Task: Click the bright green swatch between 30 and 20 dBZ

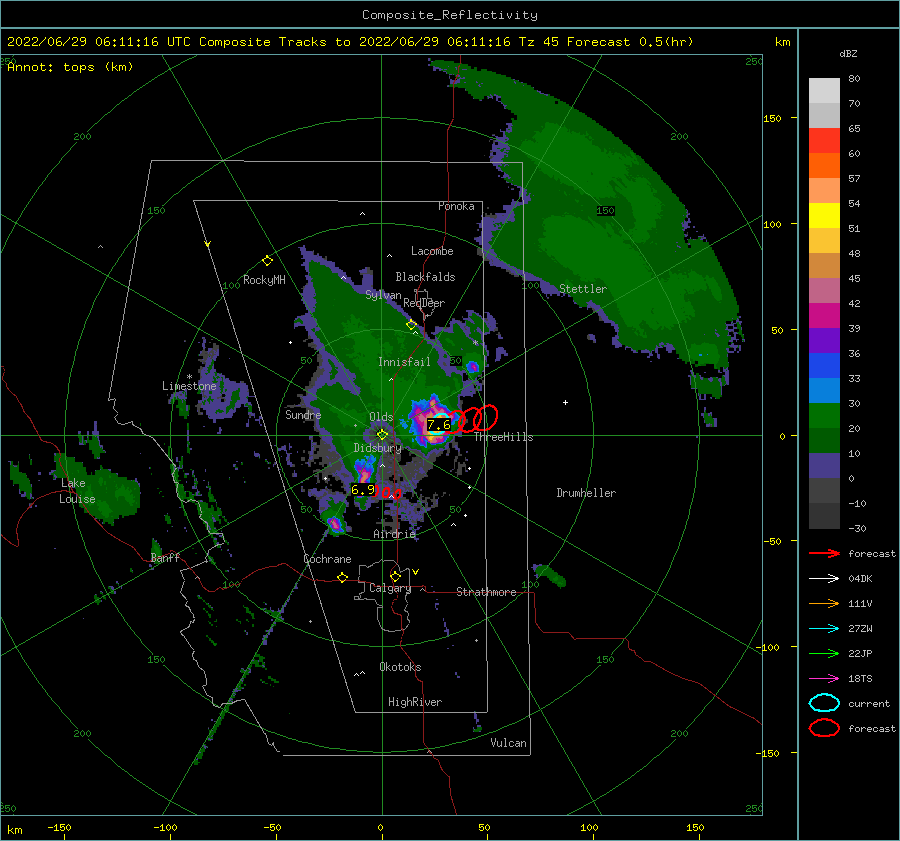Action: click(x=824, y=416)
